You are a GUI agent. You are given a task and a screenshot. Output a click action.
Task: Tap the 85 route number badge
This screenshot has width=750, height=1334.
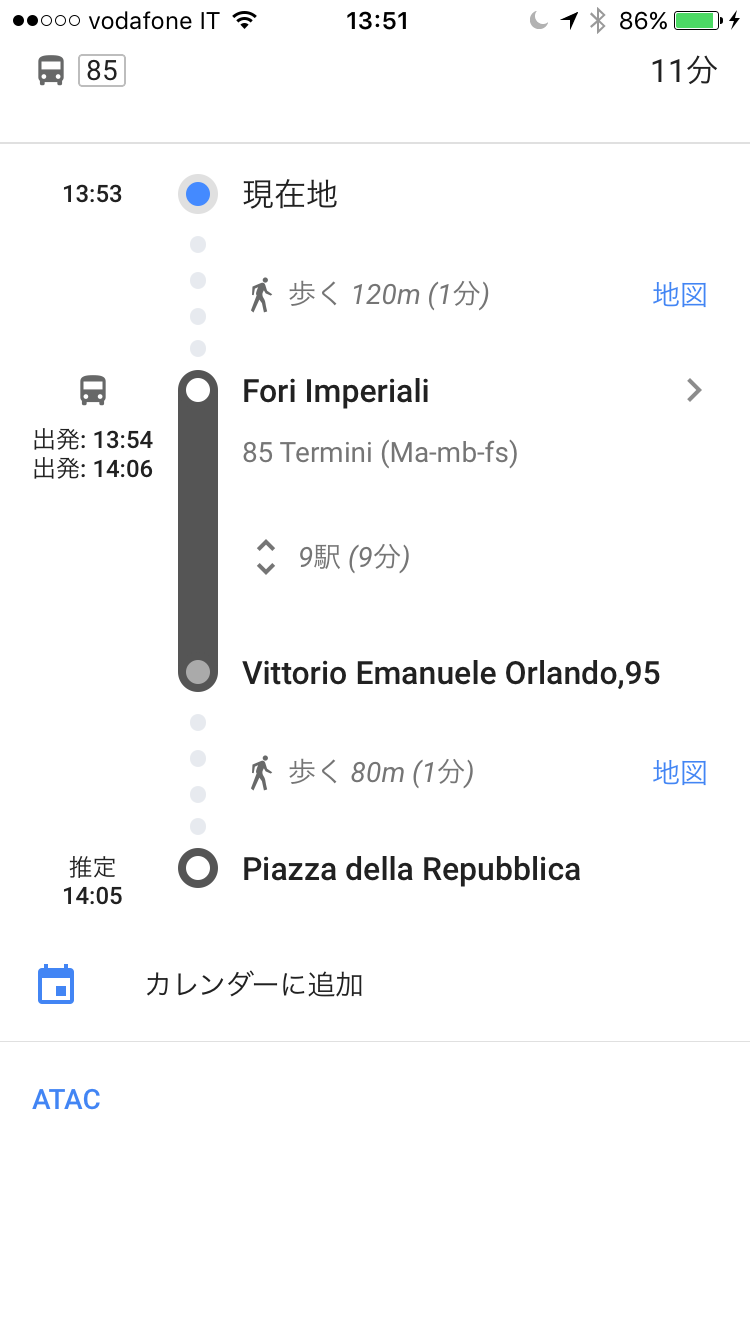pyautogui.click(x=102, y=71)
